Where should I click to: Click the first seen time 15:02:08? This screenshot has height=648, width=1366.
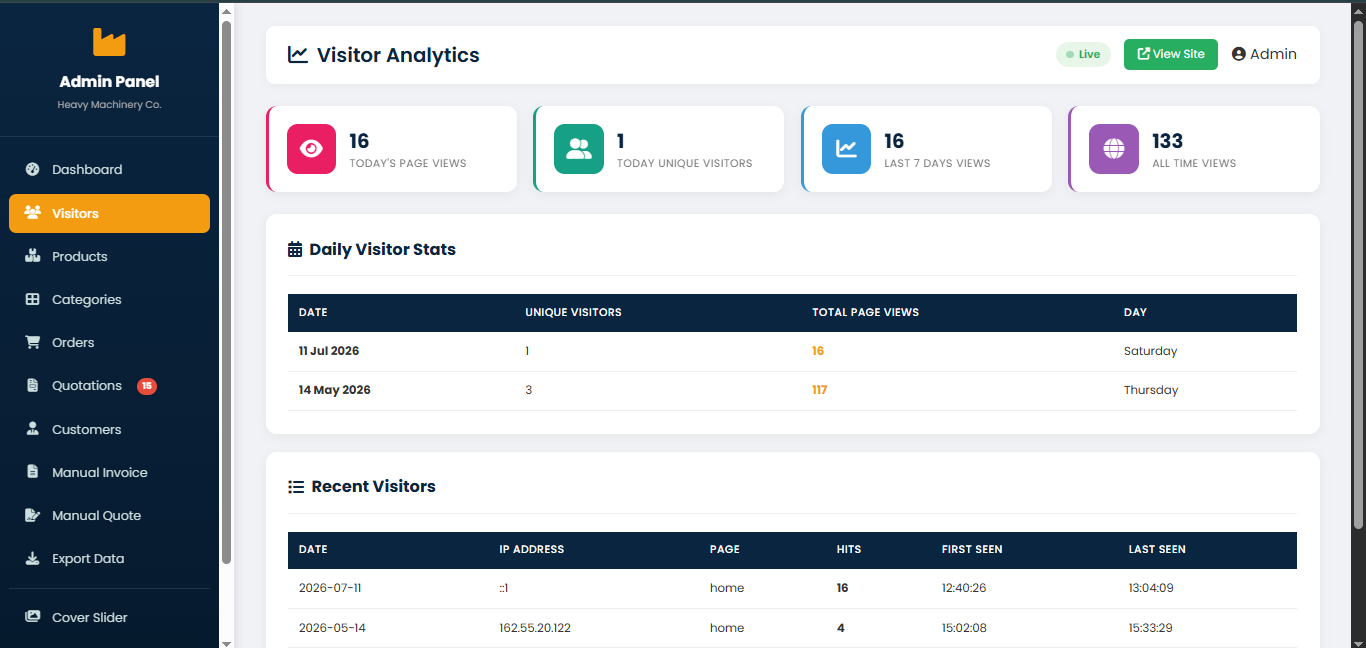pyautogui.click(x=964, y=628)
